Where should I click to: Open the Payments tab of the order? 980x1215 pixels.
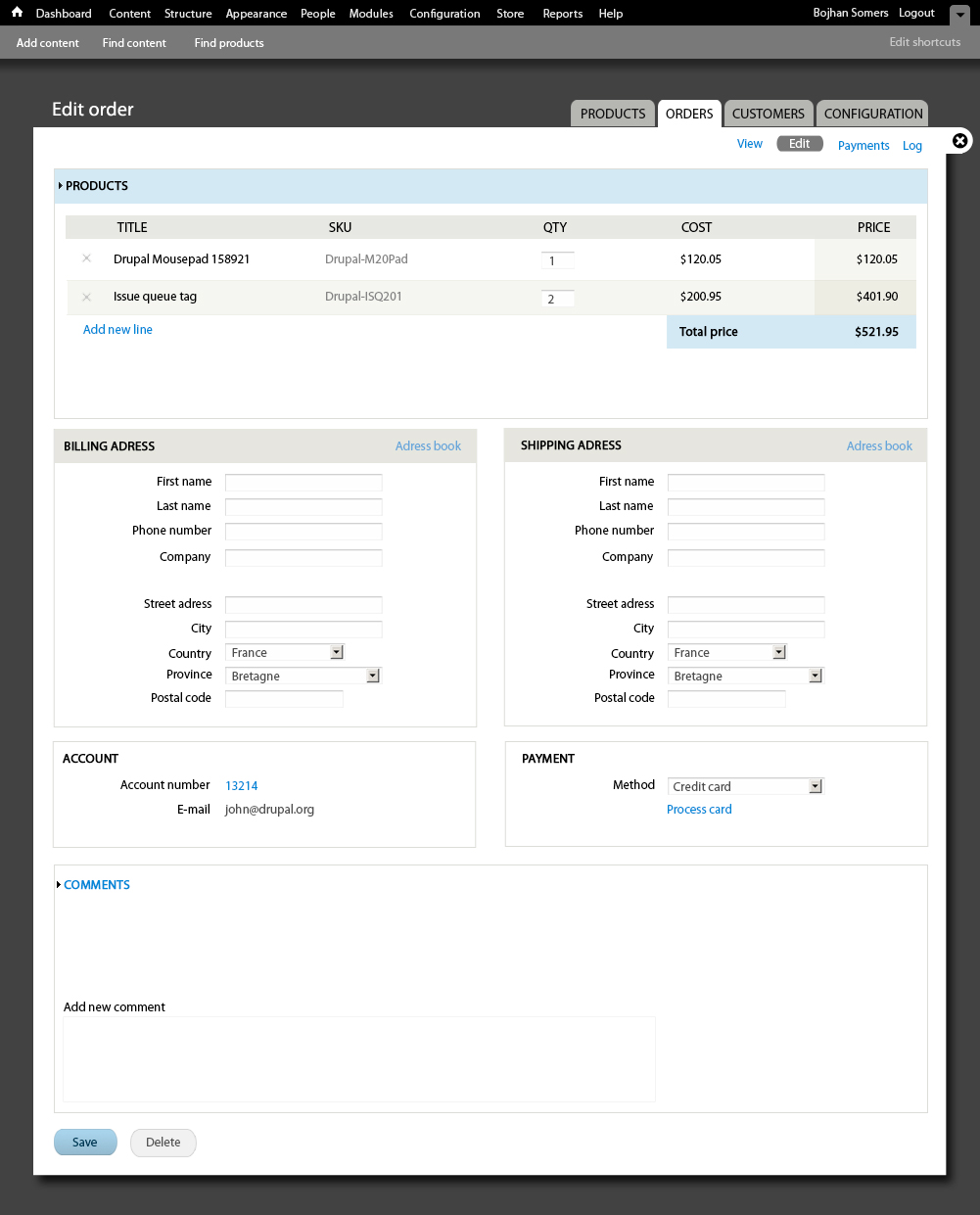pos(863,145)
